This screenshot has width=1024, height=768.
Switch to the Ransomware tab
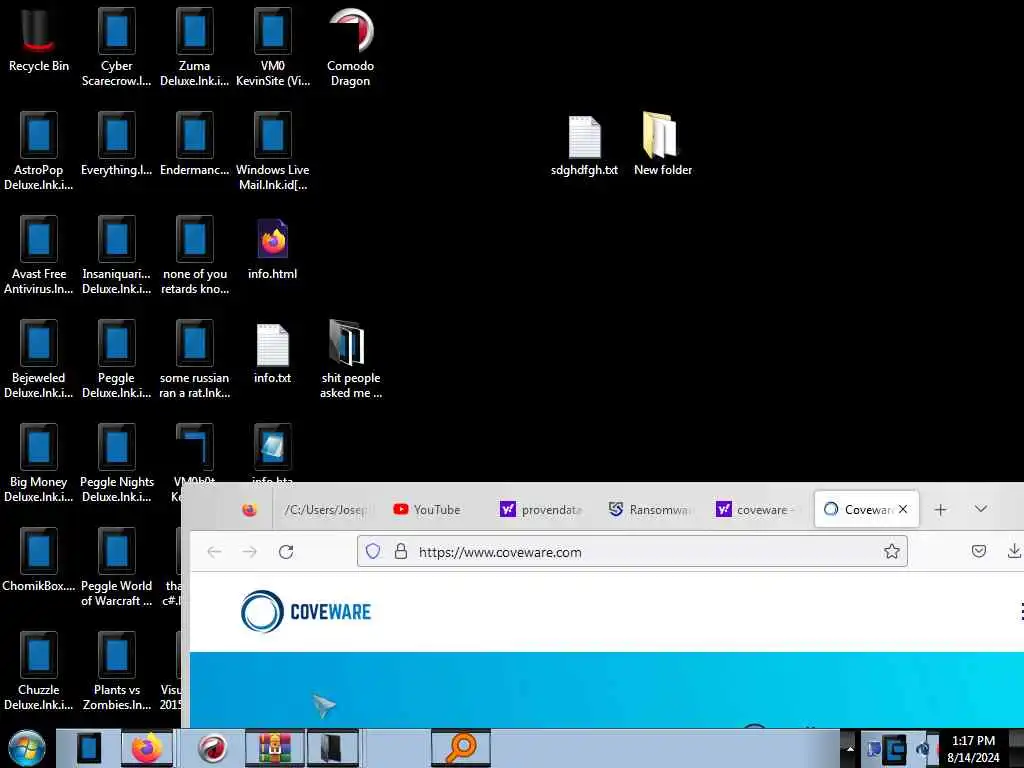point(650,509)
